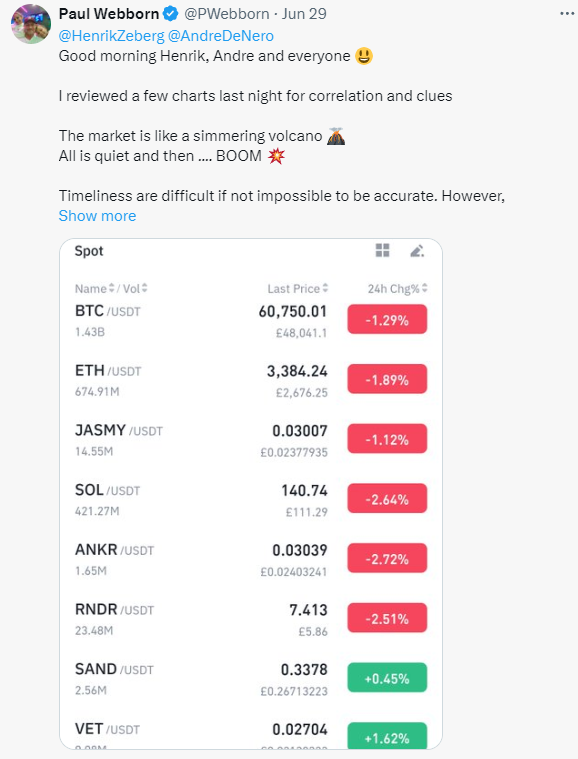Click SOL's -2.64% change badge
The image size is (578, 759).
coord(387,499)
